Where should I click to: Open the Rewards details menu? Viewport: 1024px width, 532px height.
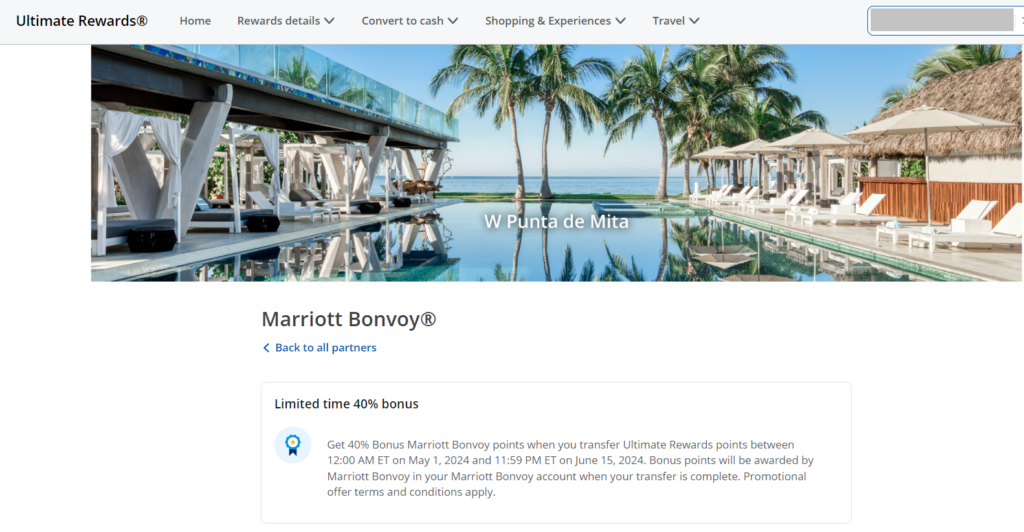click(285, 21)
